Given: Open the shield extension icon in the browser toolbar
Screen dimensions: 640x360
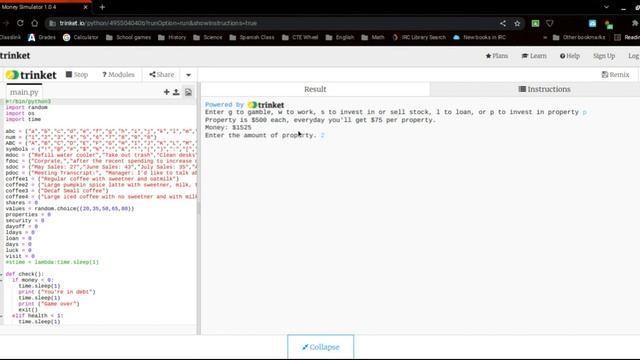Looking at the screenshot, I should 550,23.
